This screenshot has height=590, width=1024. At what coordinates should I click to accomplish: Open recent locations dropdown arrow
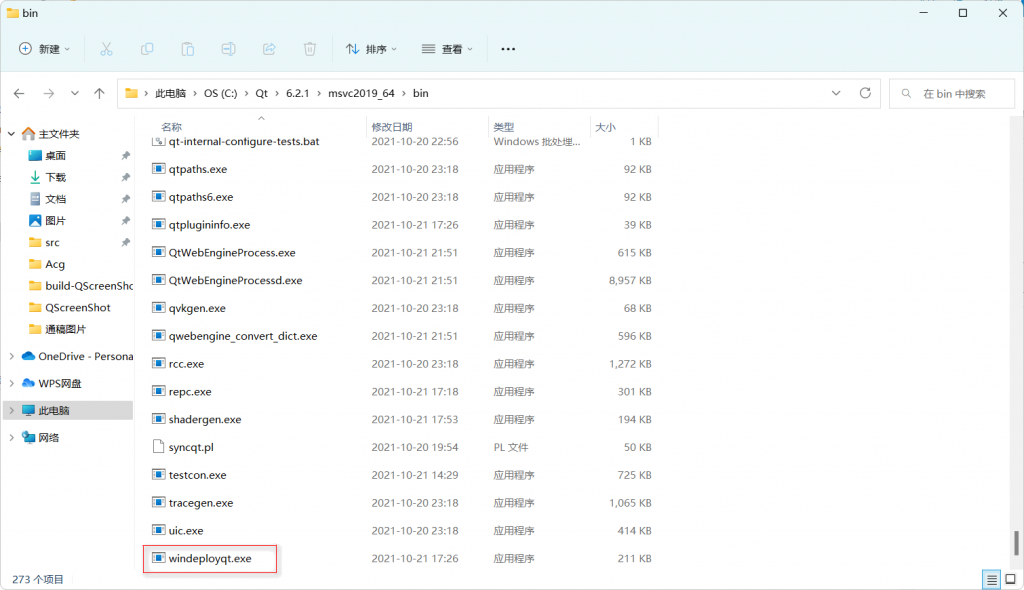pos(75,93)
